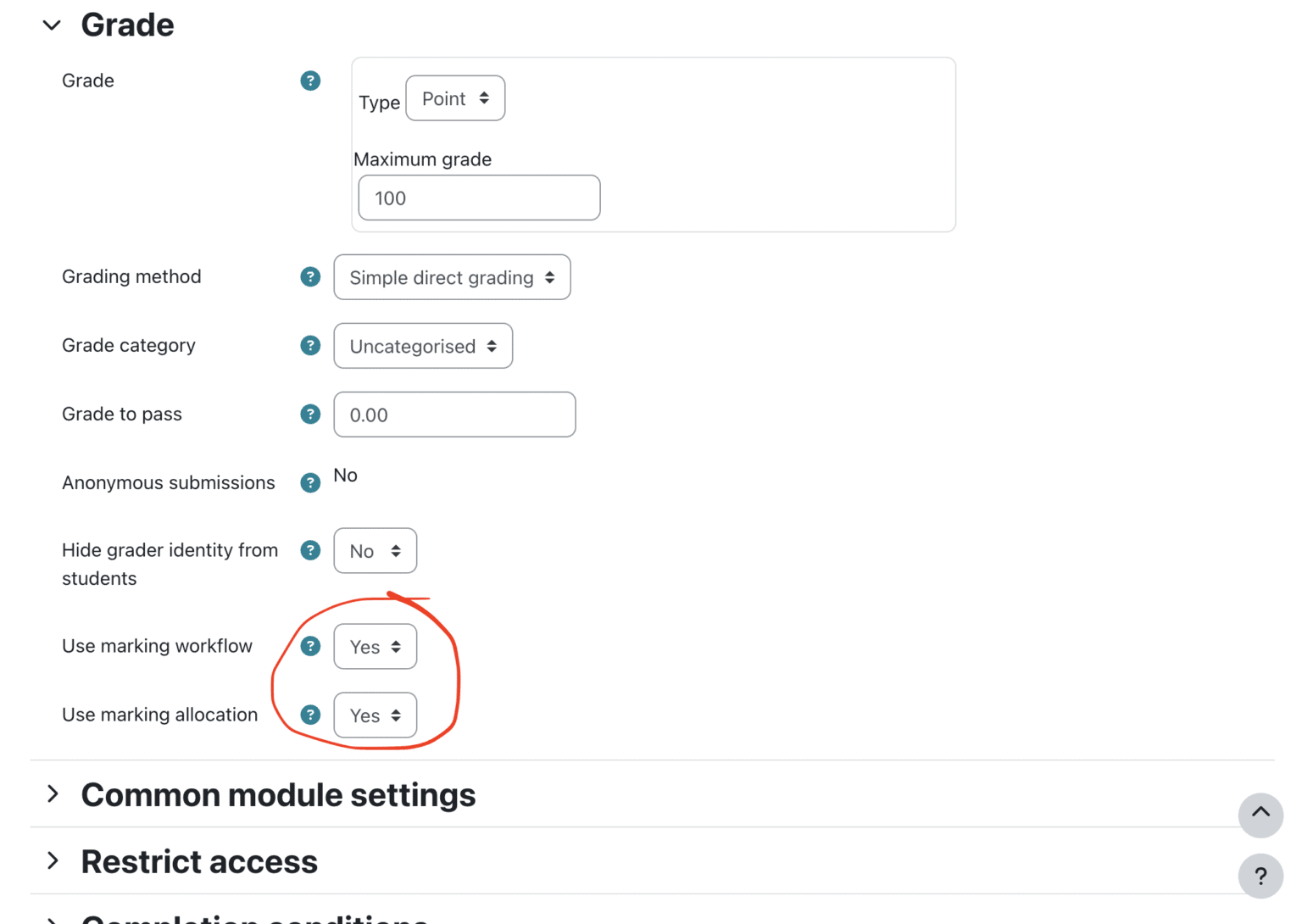Viewport: 1302px width, 924px height.
Task: Set Use marking workflow to No
Action: (x=375, y=646)
